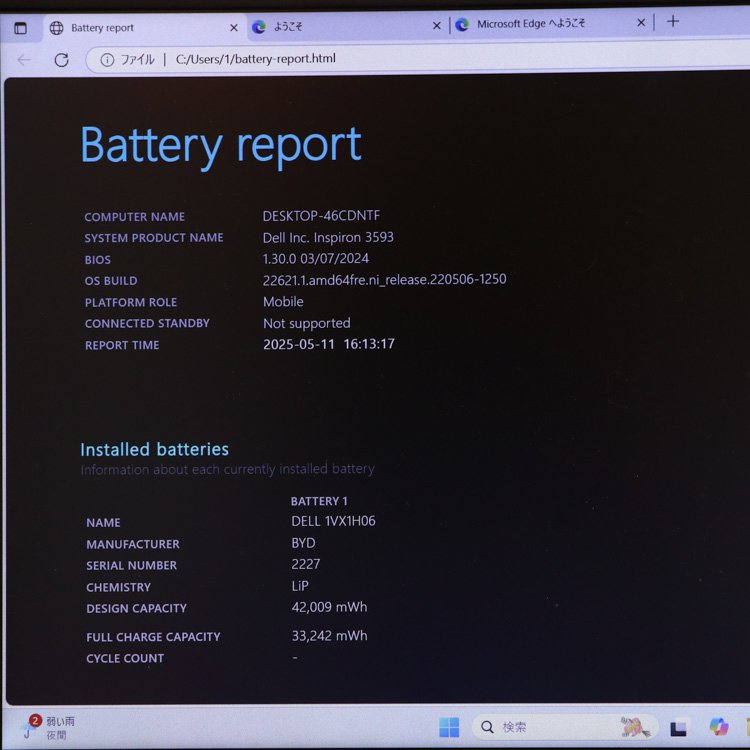The height and width of the screenshot is (750, 750).
Task: Click the COMPUTER NAME label
Action: click(134, 217)
